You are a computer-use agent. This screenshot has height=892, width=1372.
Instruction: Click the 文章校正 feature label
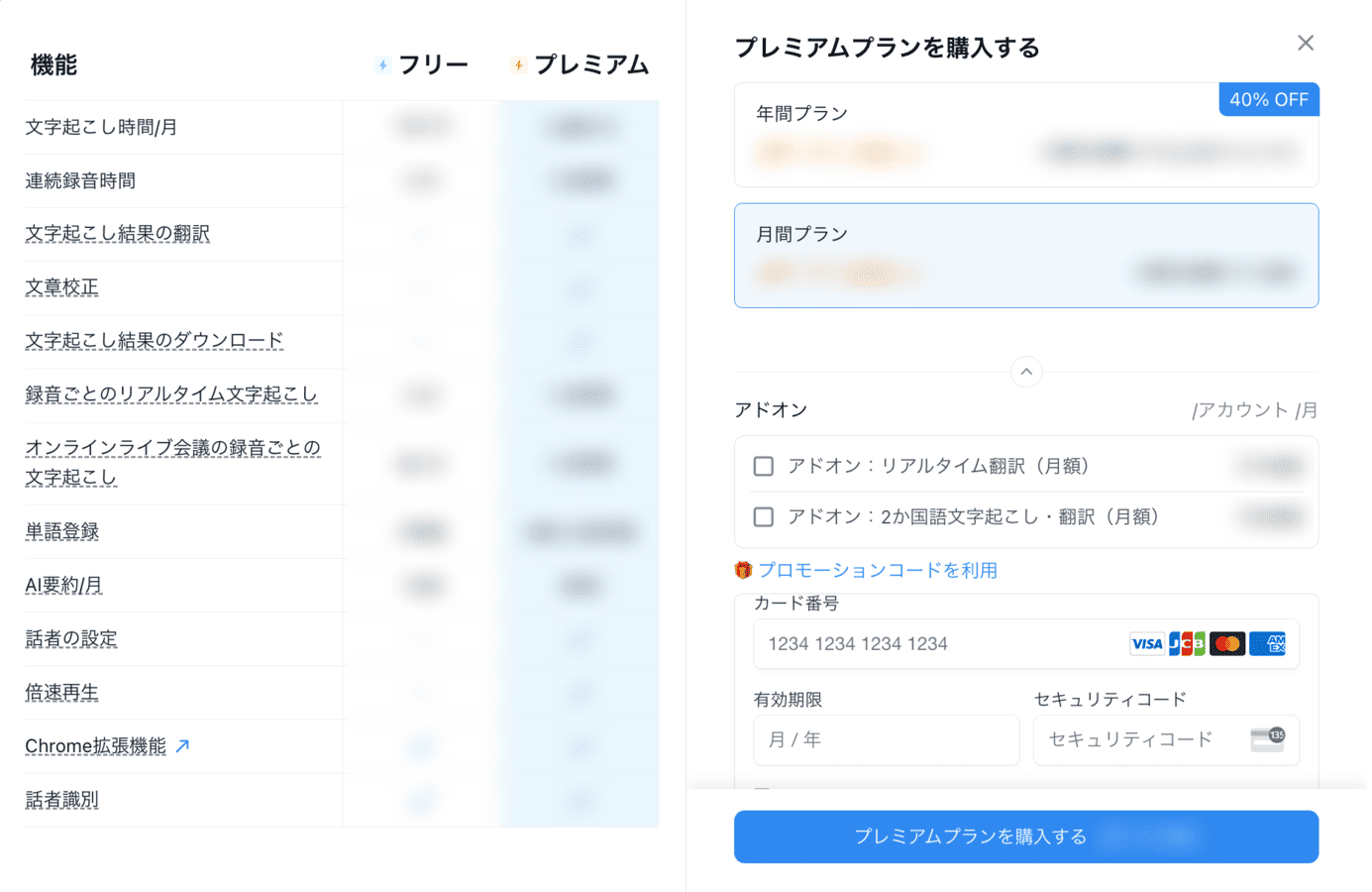coord(61,287)
